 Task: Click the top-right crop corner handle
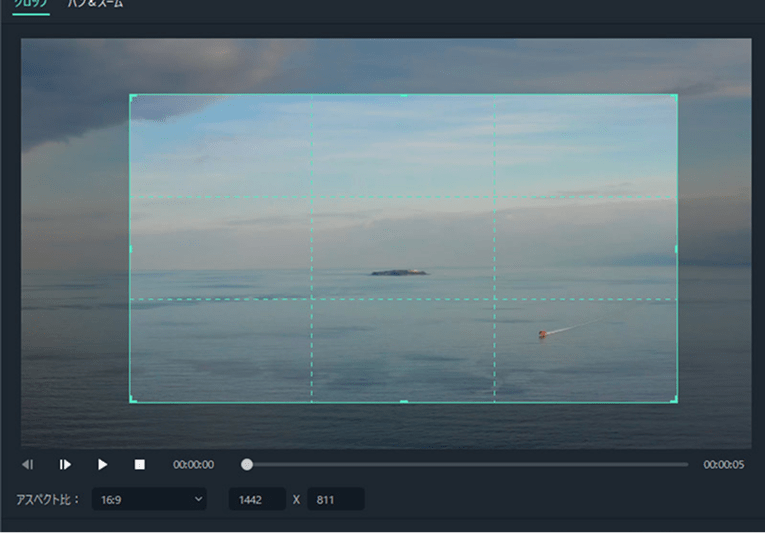point(674,98)
